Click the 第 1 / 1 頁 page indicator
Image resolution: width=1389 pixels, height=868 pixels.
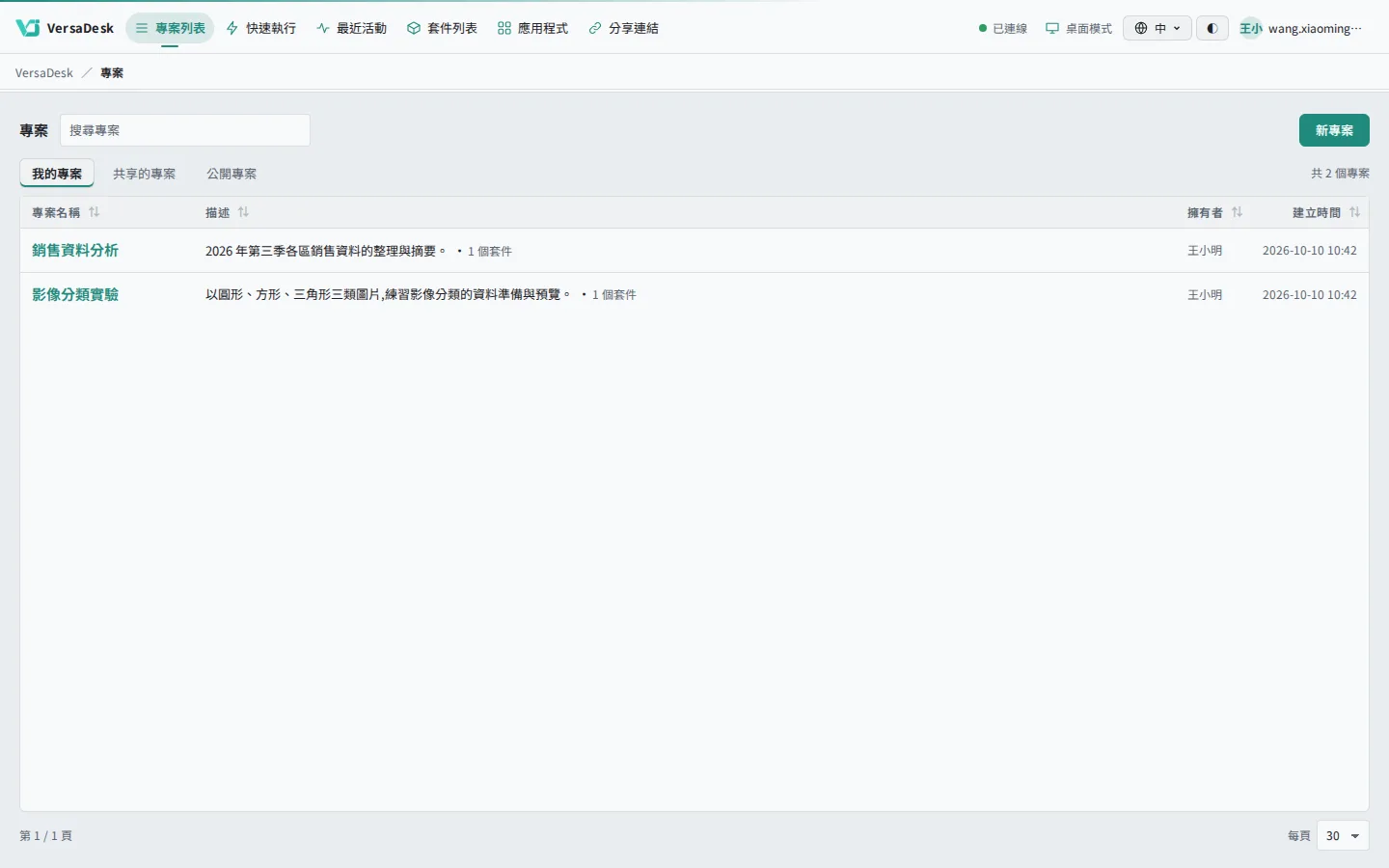tap(45, 835)
